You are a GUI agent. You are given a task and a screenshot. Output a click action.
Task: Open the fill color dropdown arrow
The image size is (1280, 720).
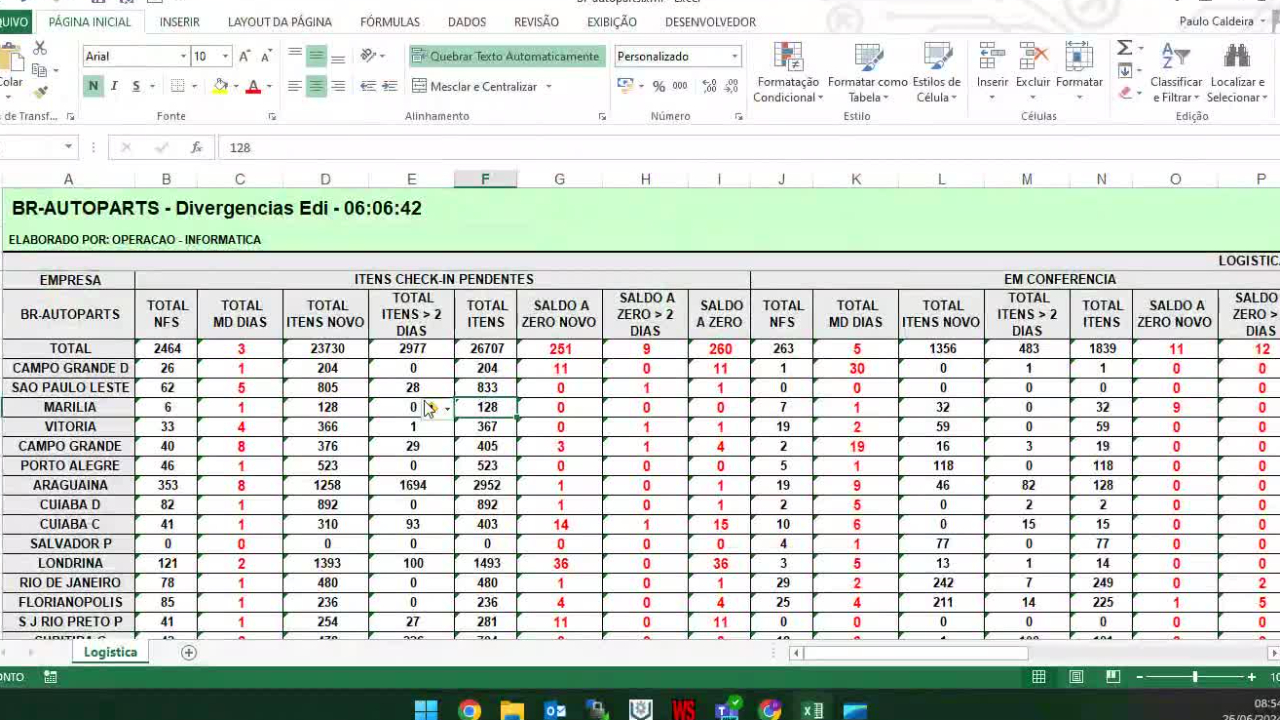[x=236, y=87]
